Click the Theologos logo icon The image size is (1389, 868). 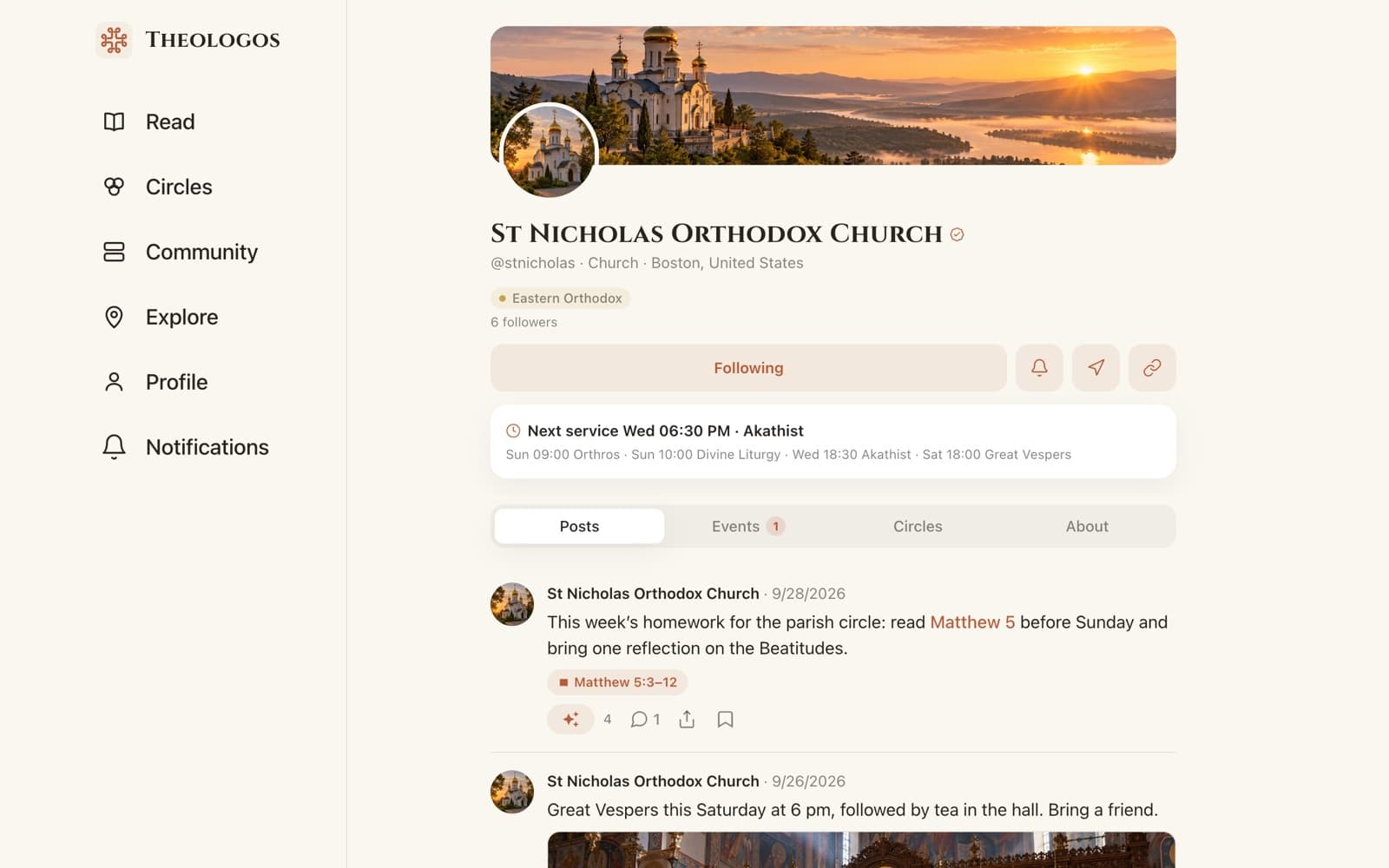tap(114, 40)
